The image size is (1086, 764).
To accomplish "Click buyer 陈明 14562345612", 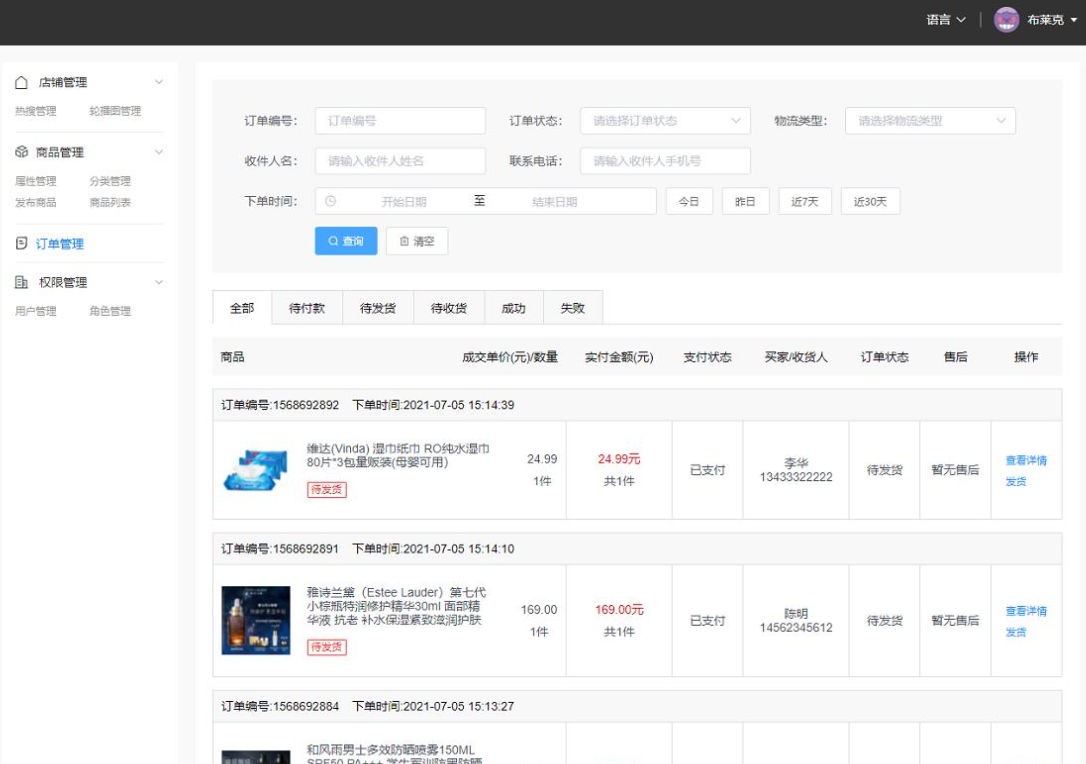I will point(796,621).
